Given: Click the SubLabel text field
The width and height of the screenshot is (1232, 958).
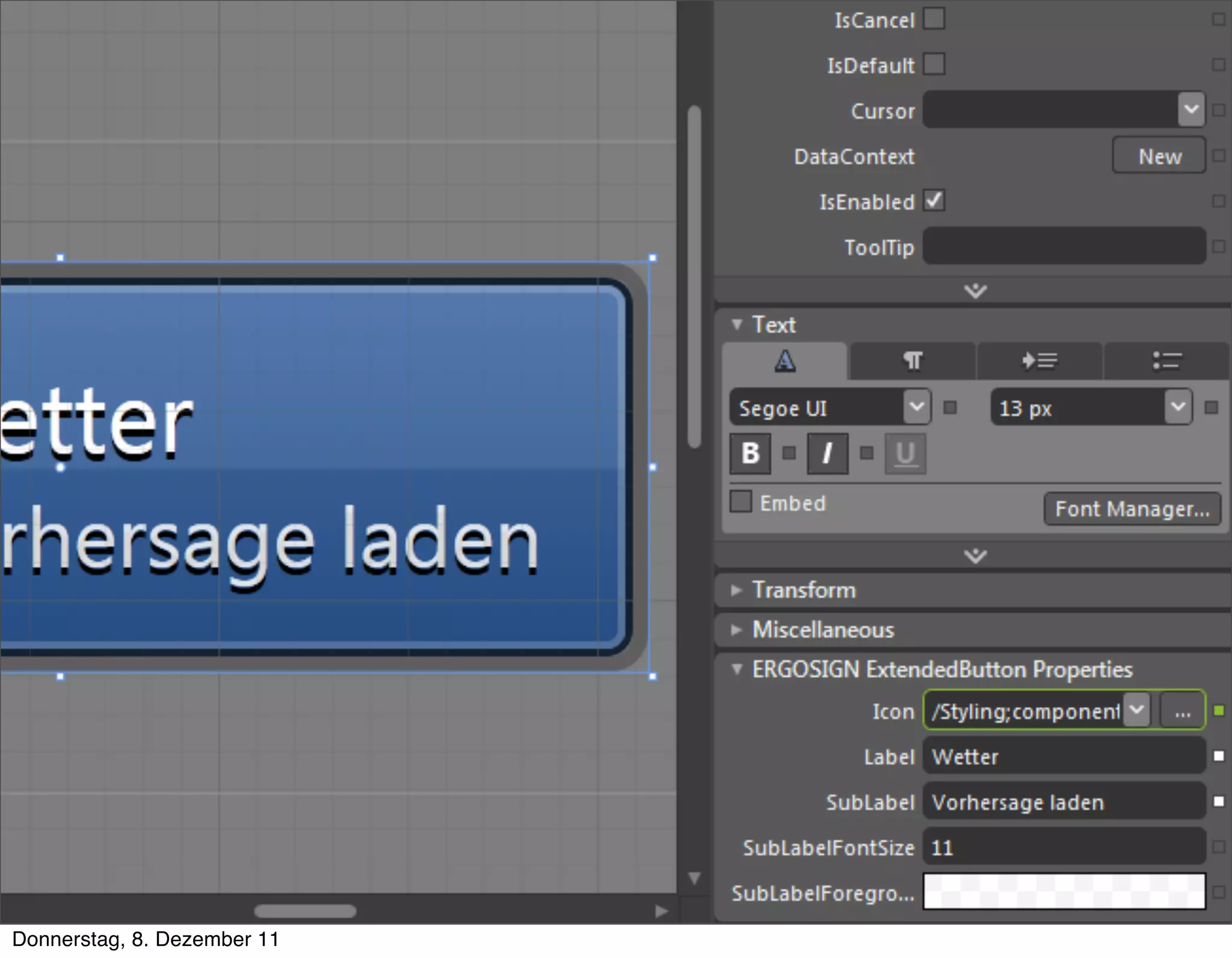Looking at the screenshot, I should 1064,802.
